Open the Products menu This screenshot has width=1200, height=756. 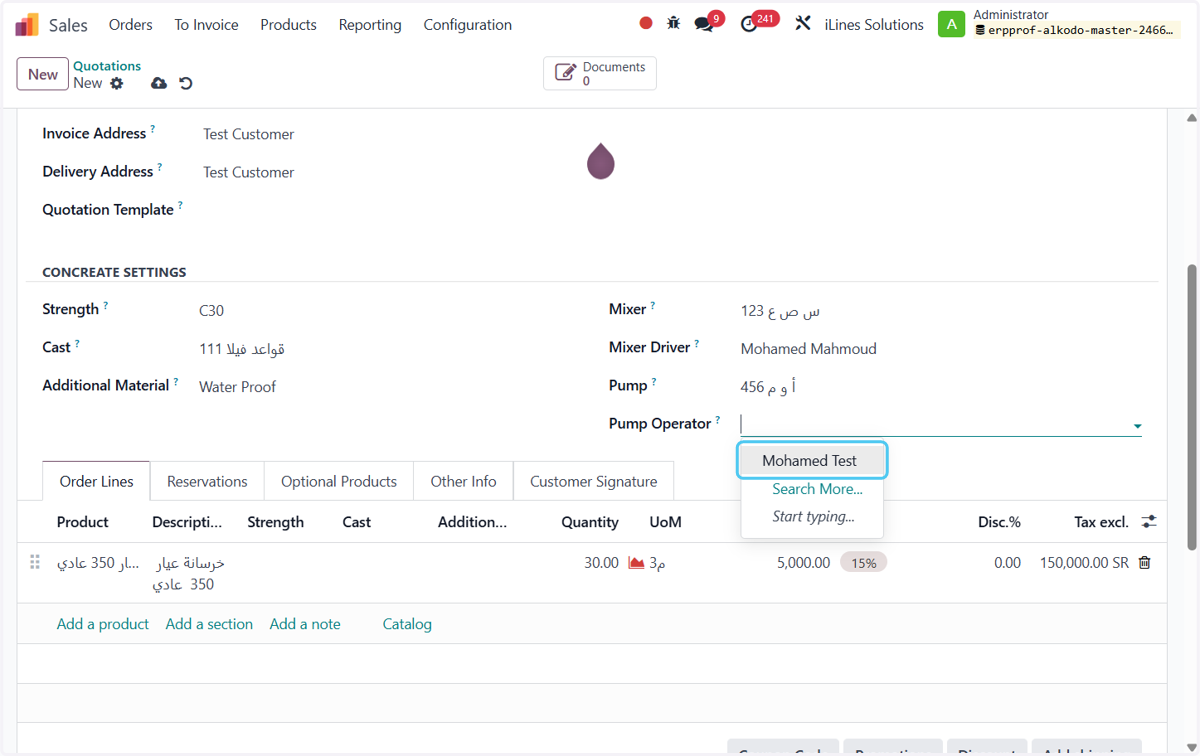coord(288,25)
